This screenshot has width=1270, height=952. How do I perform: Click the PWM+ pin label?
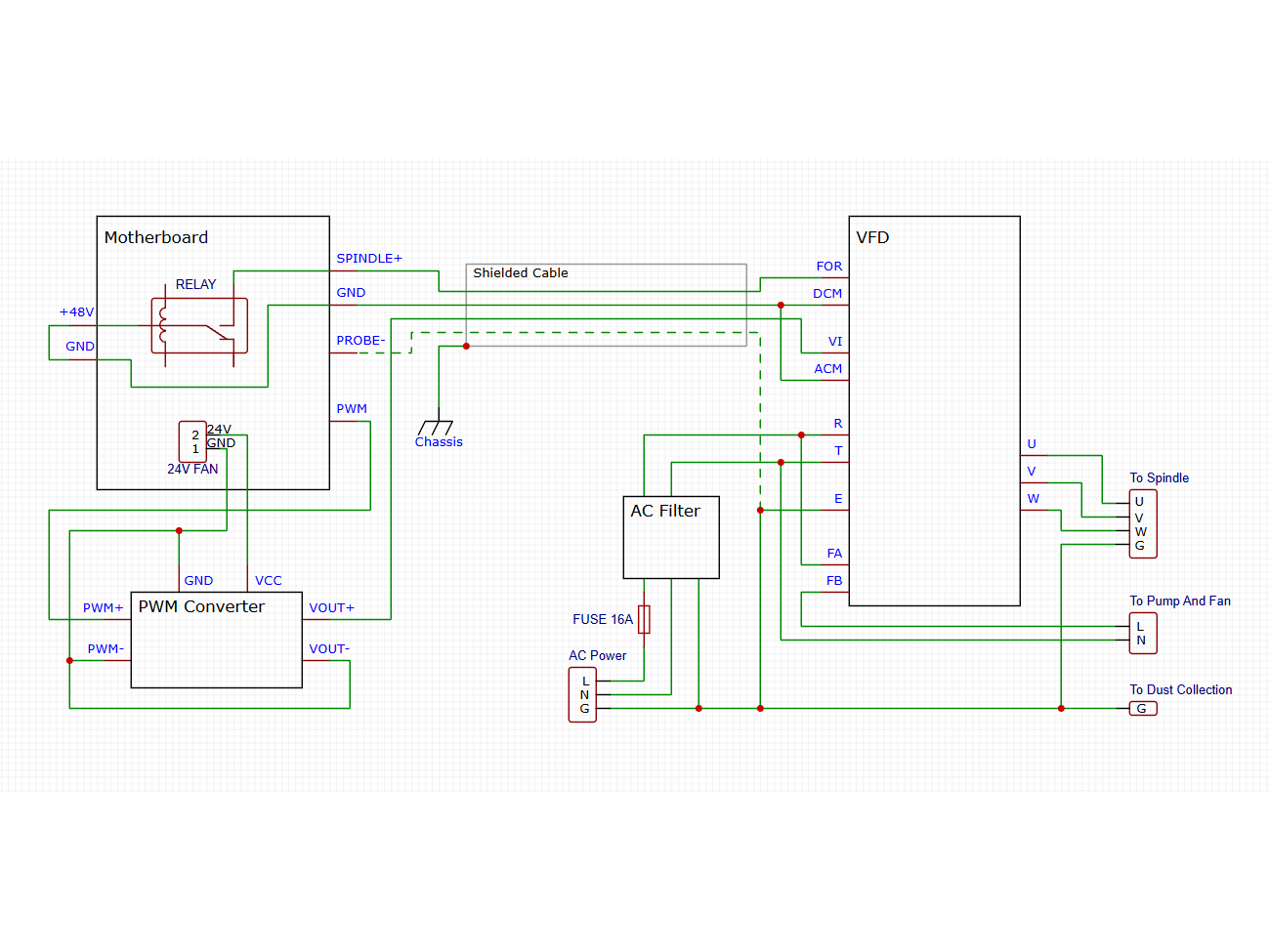[x=104, y=608]
